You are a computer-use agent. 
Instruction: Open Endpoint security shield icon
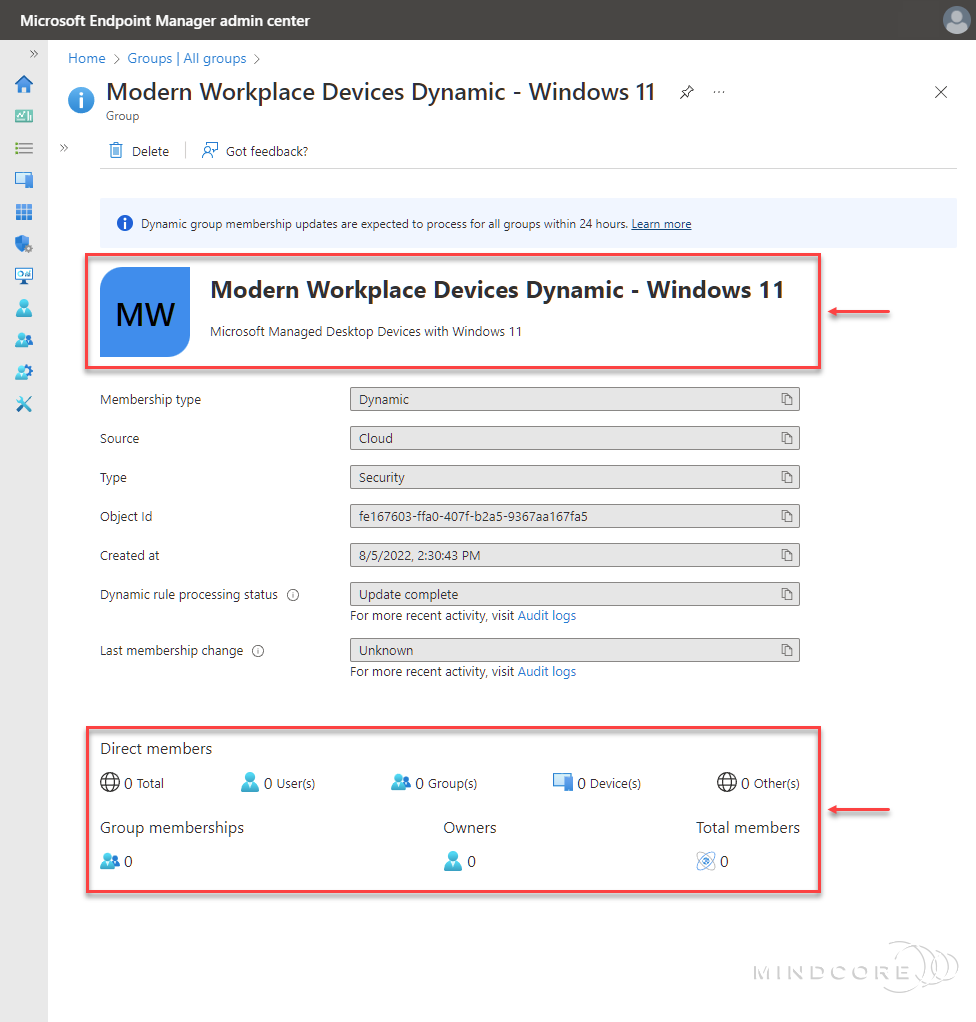(x=24, y=244)
